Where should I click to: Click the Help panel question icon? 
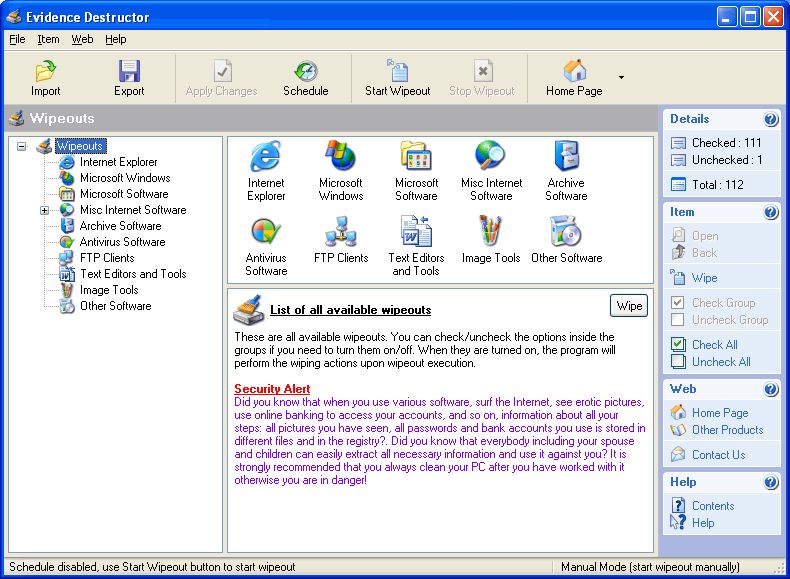coord(771,482)
